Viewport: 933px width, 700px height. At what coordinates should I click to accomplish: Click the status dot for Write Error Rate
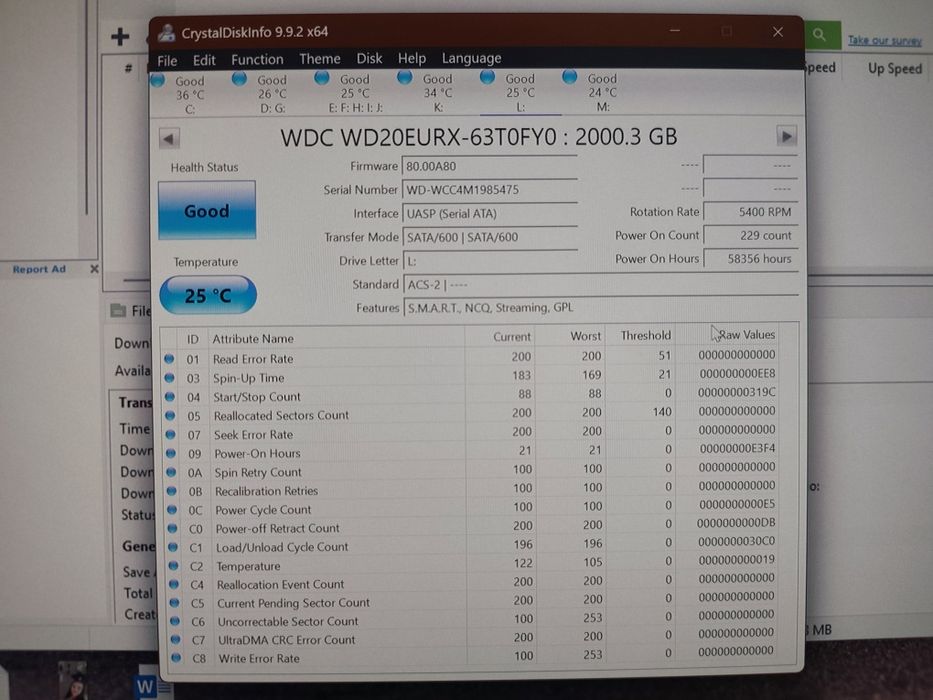pos(176,658)
